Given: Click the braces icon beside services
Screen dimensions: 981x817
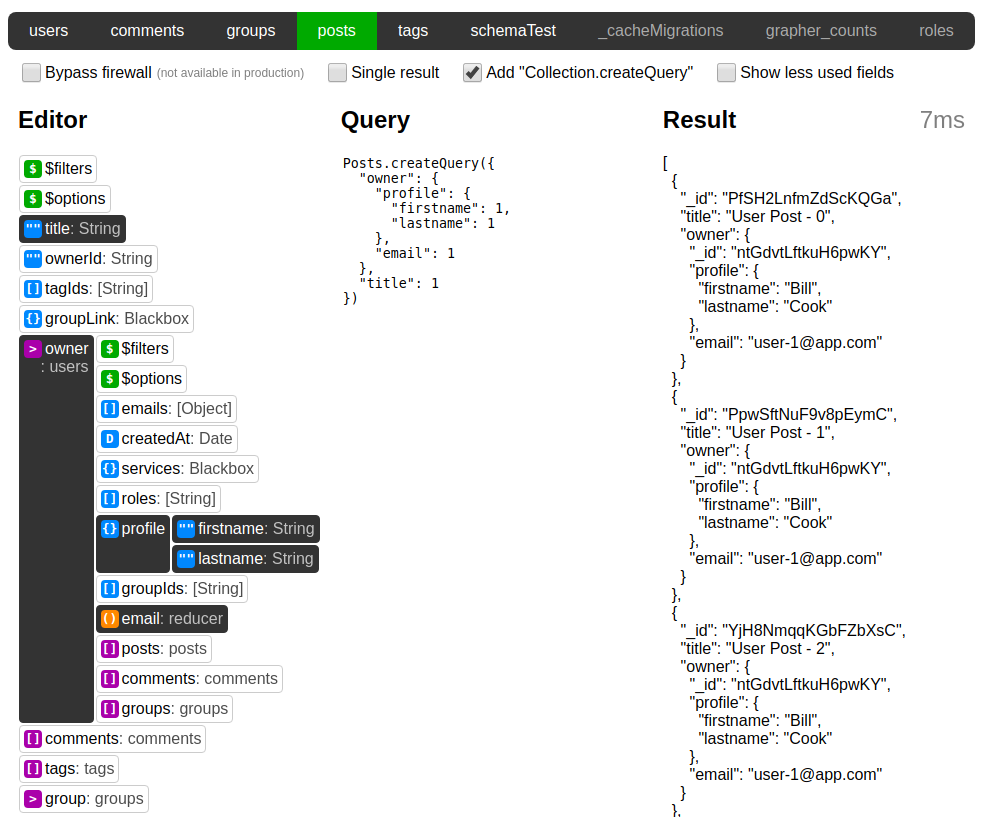Looking at the screenshot, I should click(109, 469).
